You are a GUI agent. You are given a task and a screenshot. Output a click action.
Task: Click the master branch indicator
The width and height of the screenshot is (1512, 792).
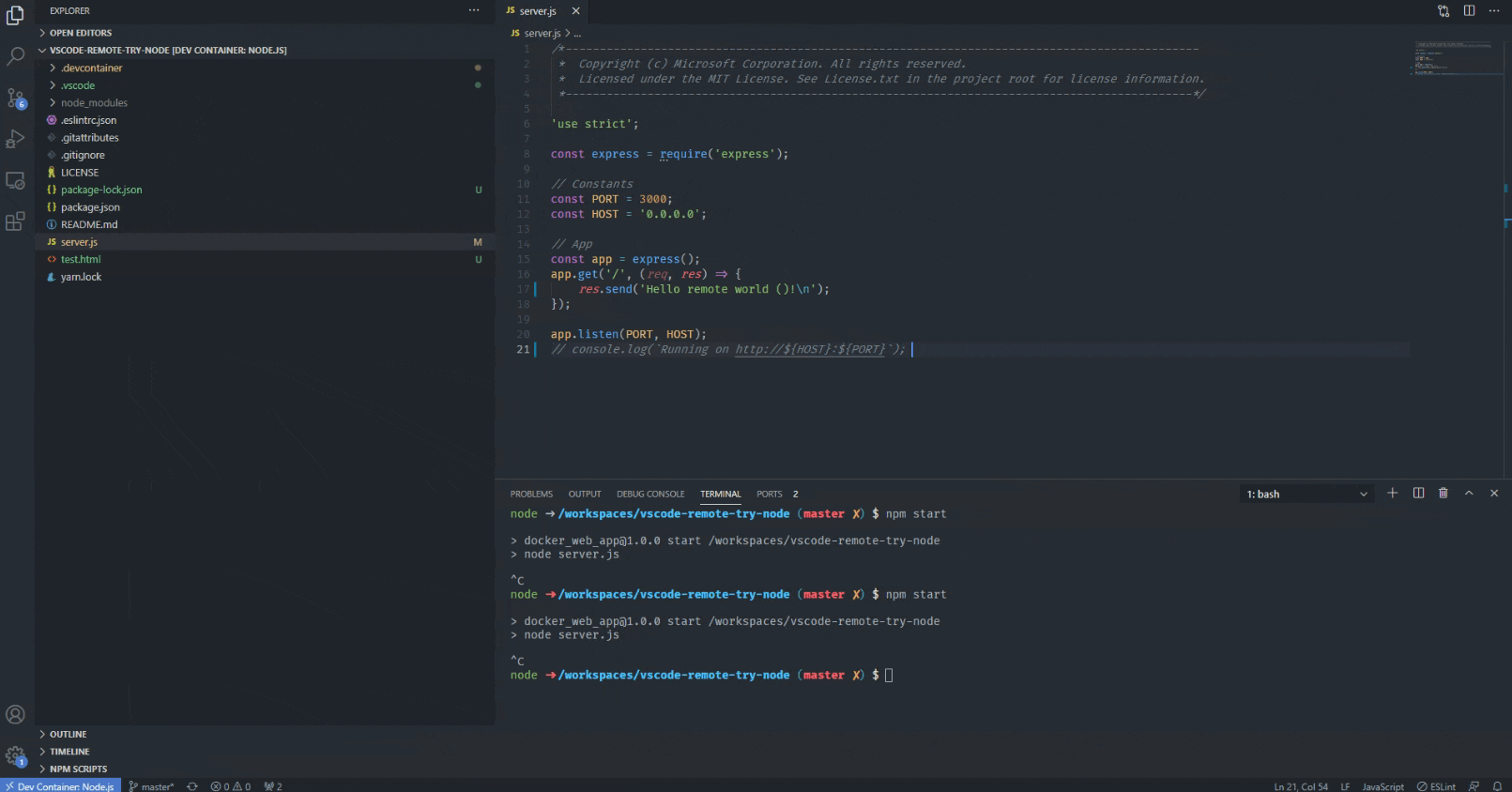(x=152, y=786)
